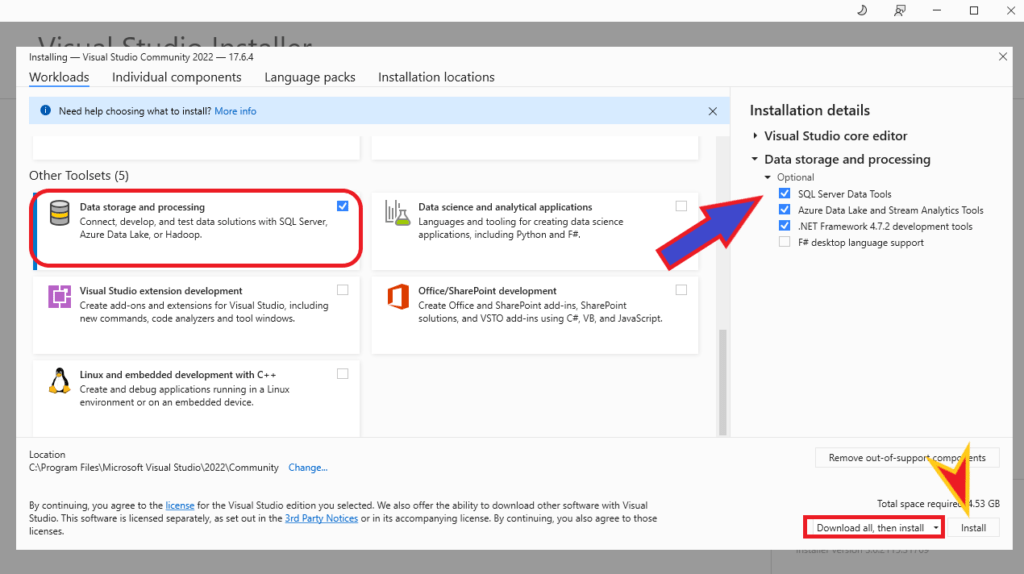Open the Language packs tab

tap(310, 77)
